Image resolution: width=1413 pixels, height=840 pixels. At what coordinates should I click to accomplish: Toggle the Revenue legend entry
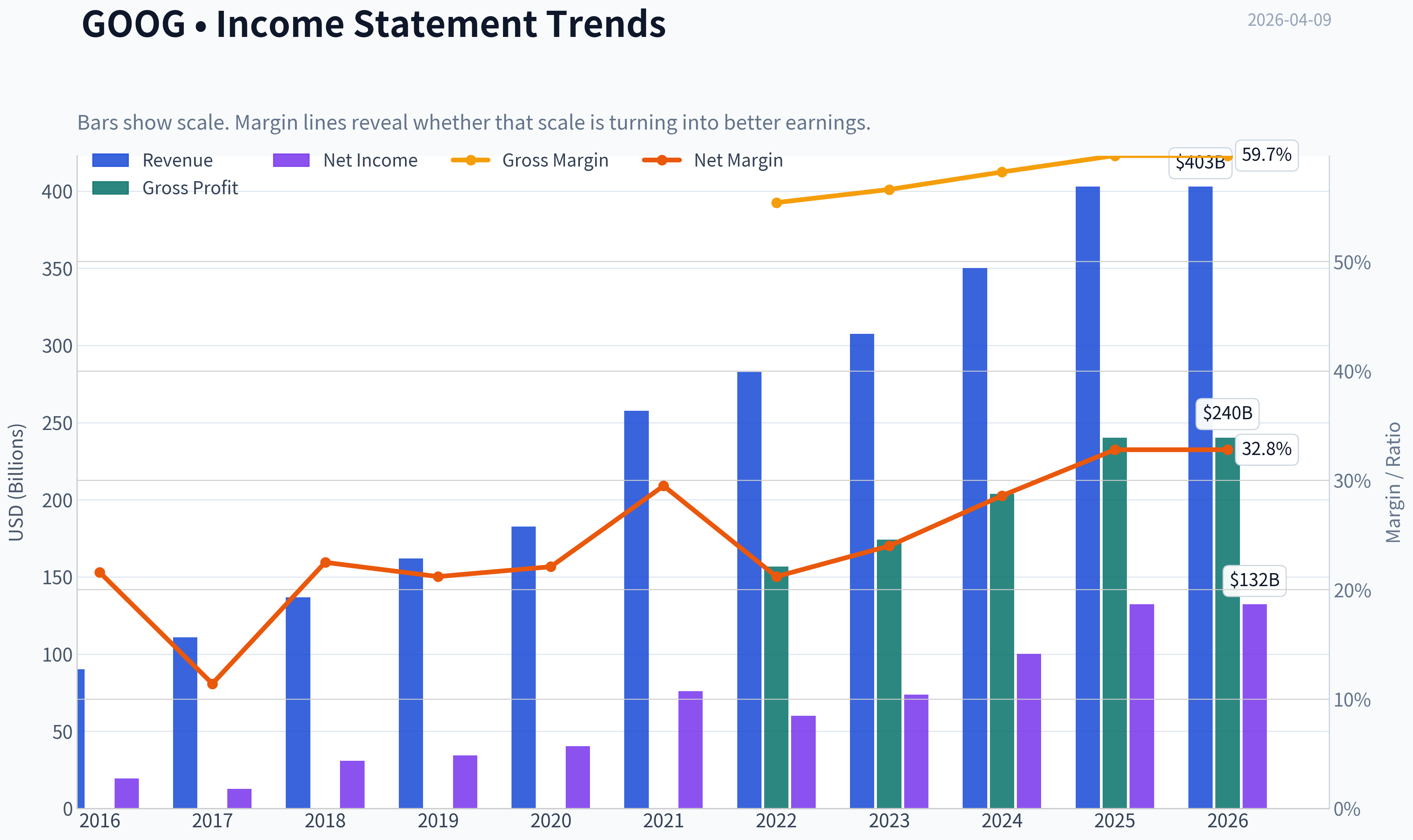152,160
